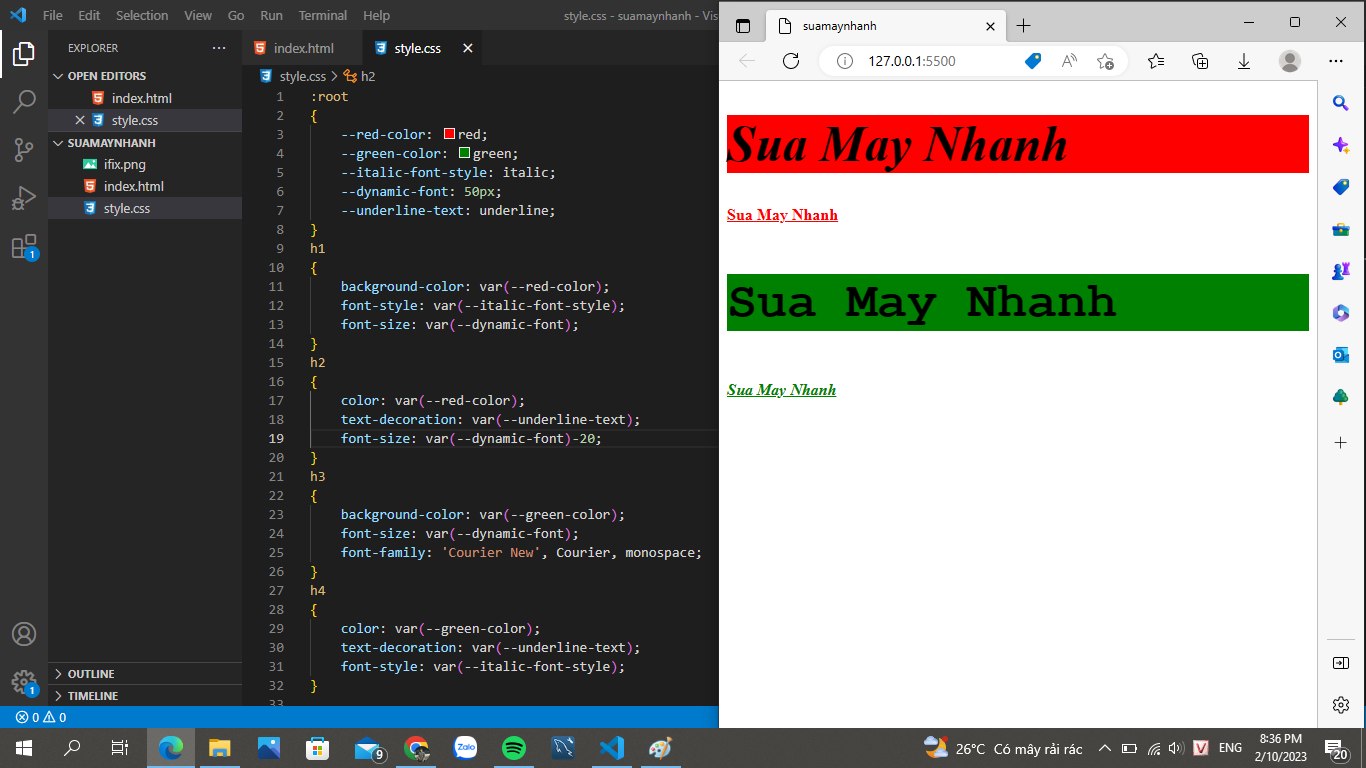This screenshot has width=1366, height=768.
Task: Expand the Outline section
Action: click(x=145, y=674)
